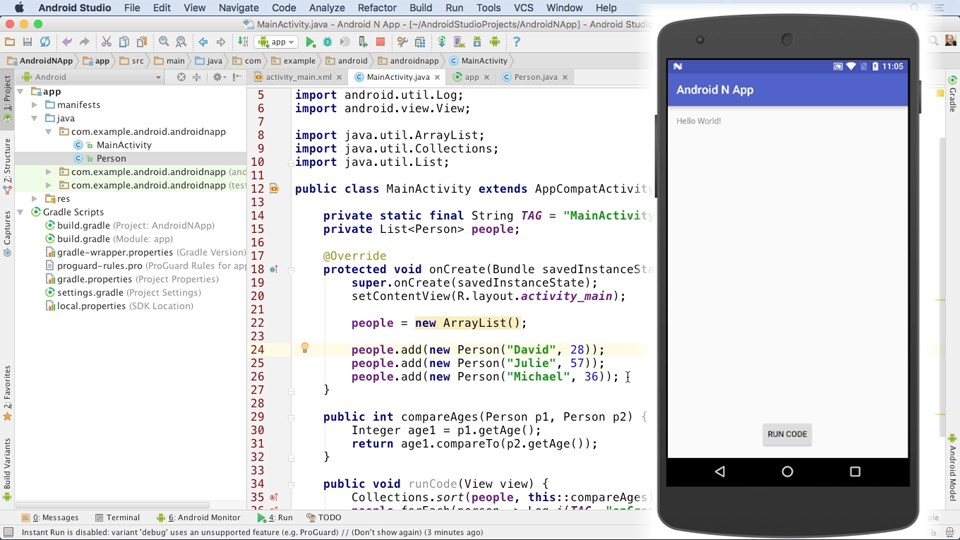The image size is (960, 540).
Task: Select the MainActivity class in tree
Action: click(x=124, y=145)
